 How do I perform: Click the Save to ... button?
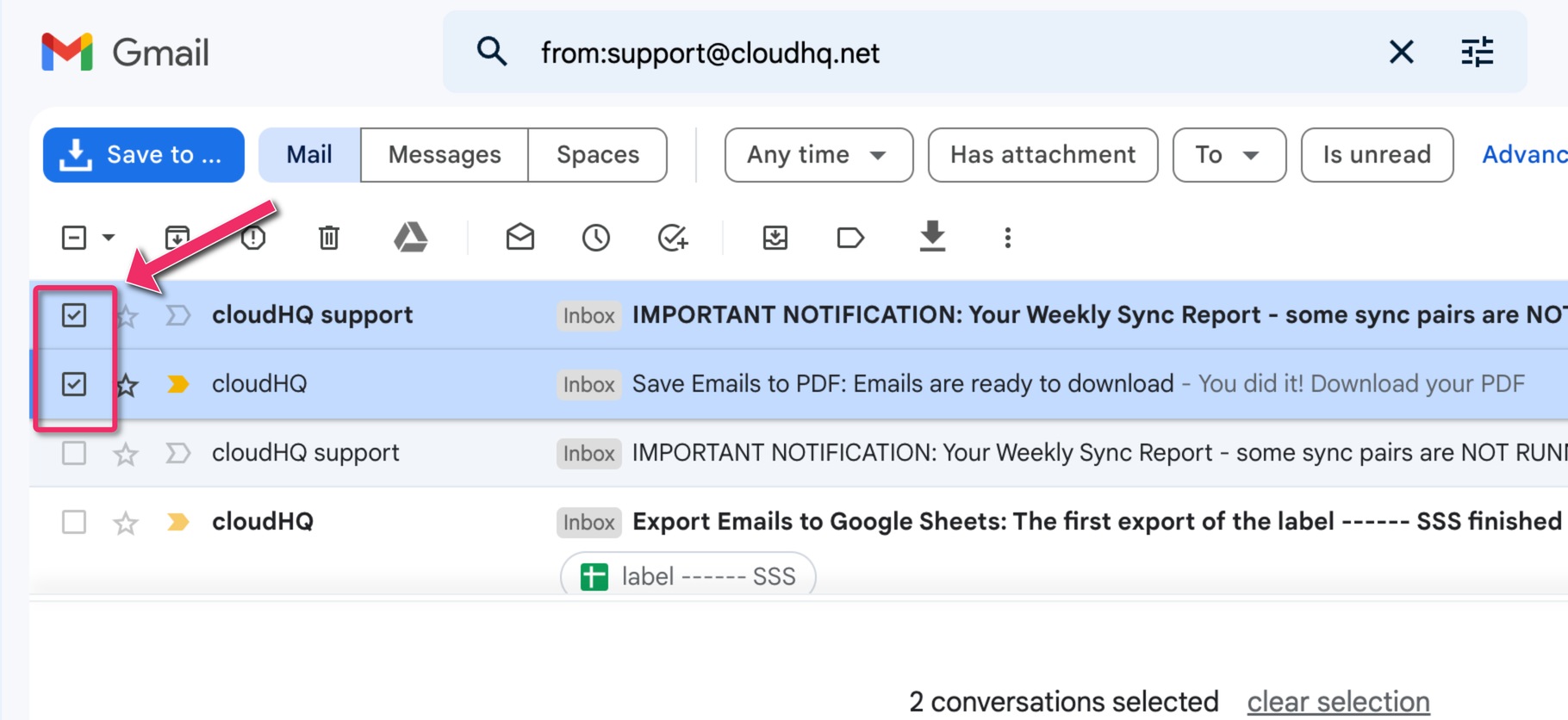[x=144, y=155]
